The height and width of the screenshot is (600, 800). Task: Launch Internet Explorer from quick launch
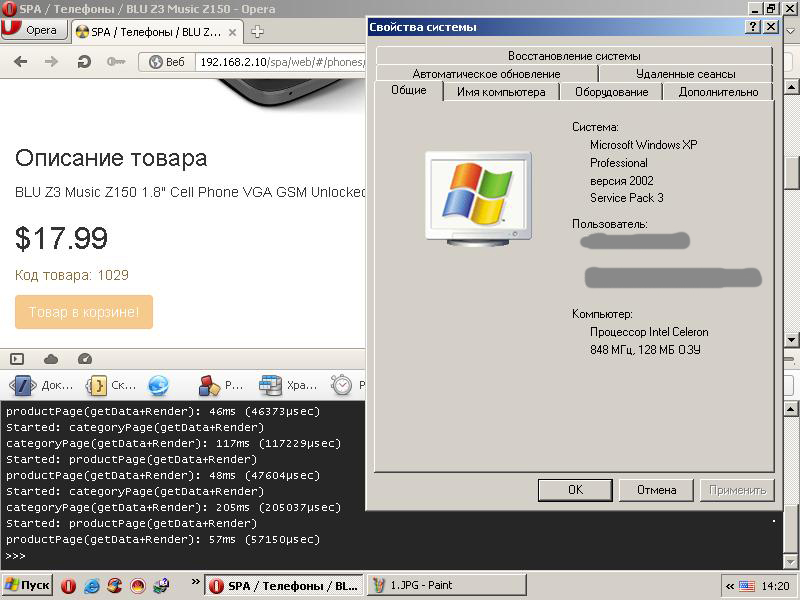[92, 586]
